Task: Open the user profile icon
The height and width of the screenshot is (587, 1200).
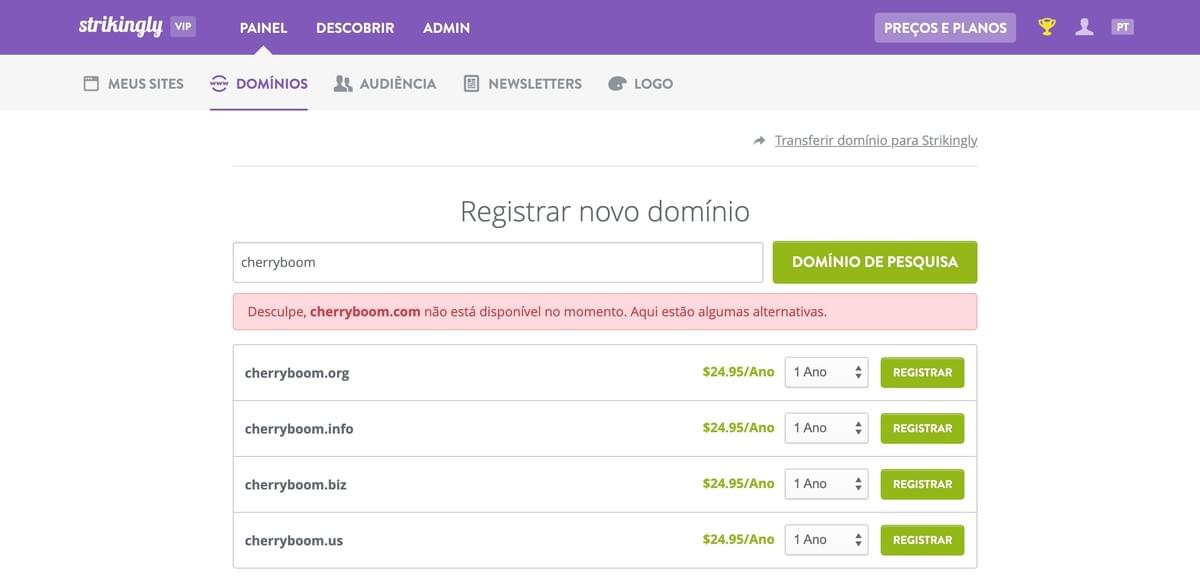Action: coord(1084,27)
